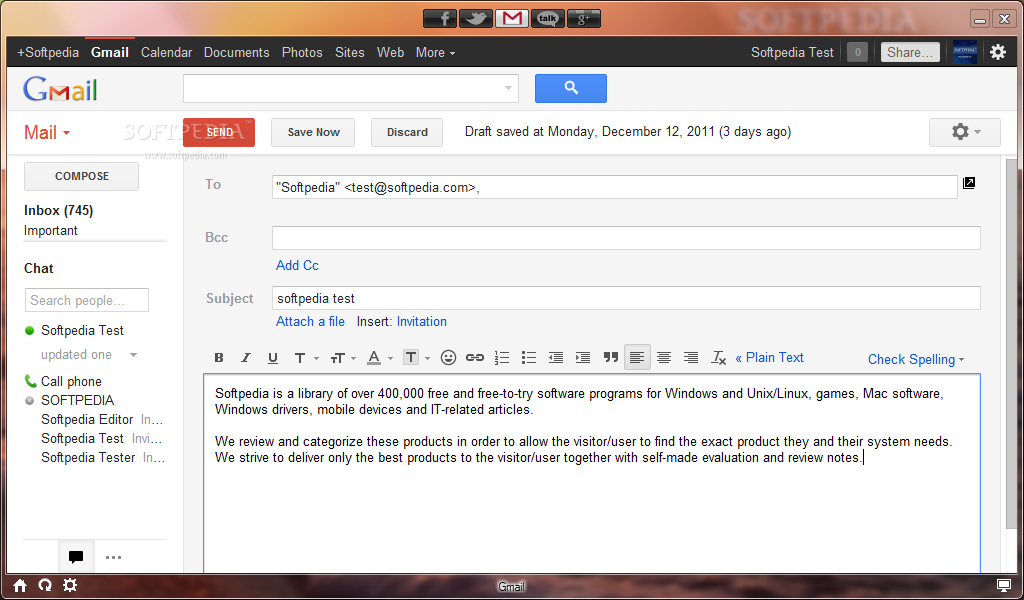Open Sites from the top bar
This screenshot has width=1024, height=600.
click(349, 52)
